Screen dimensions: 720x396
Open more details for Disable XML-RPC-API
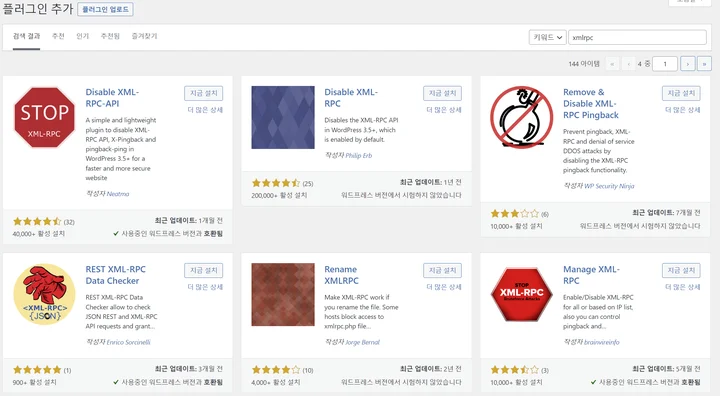205,110
